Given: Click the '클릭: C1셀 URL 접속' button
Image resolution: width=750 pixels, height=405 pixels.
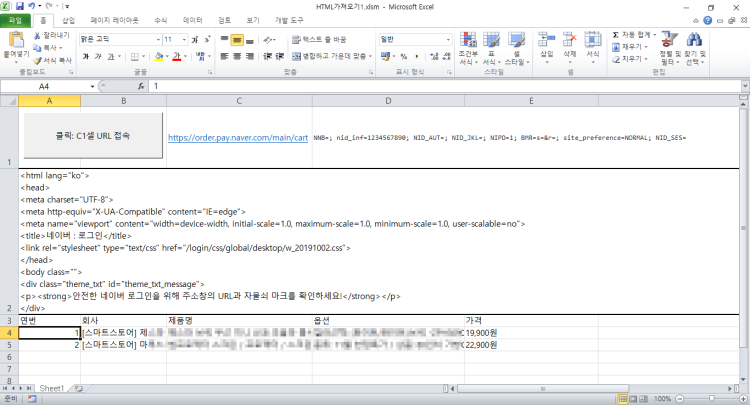Looking at the screenshot, I should click(x=93, y=136).
